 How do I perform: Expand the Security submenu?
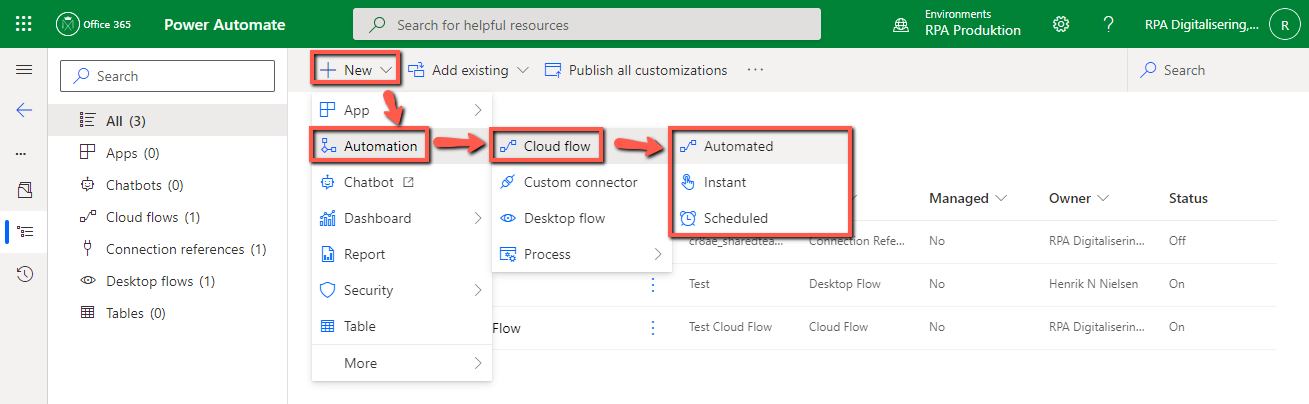[401, 290]
